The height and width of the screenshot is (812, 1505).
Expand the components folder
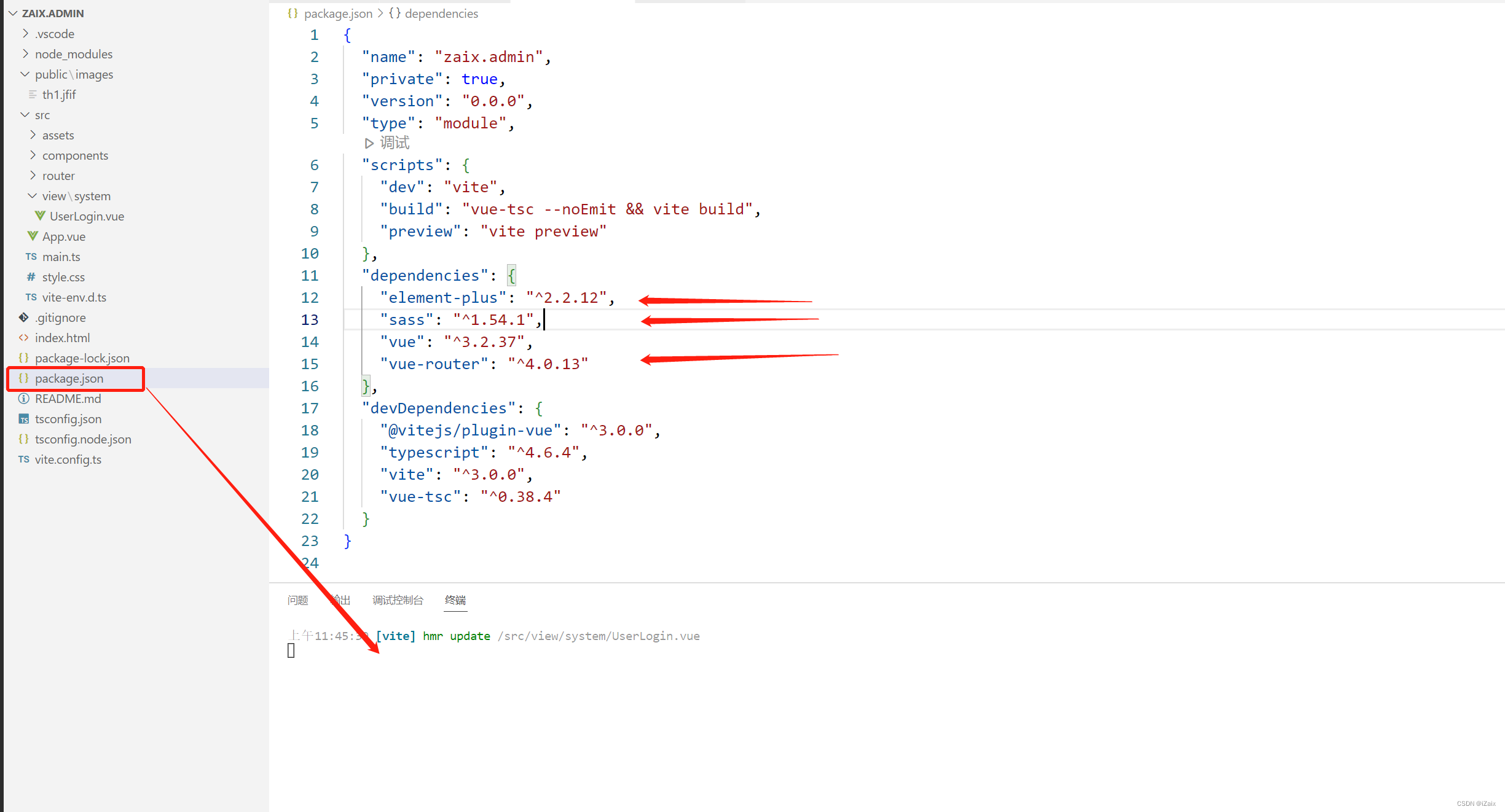point(33,155)
